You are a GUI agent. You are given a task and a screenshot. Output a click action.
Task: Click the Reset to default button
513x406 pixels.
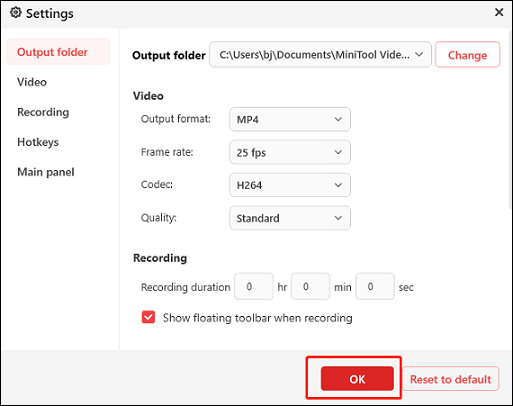tap(451, 379)
